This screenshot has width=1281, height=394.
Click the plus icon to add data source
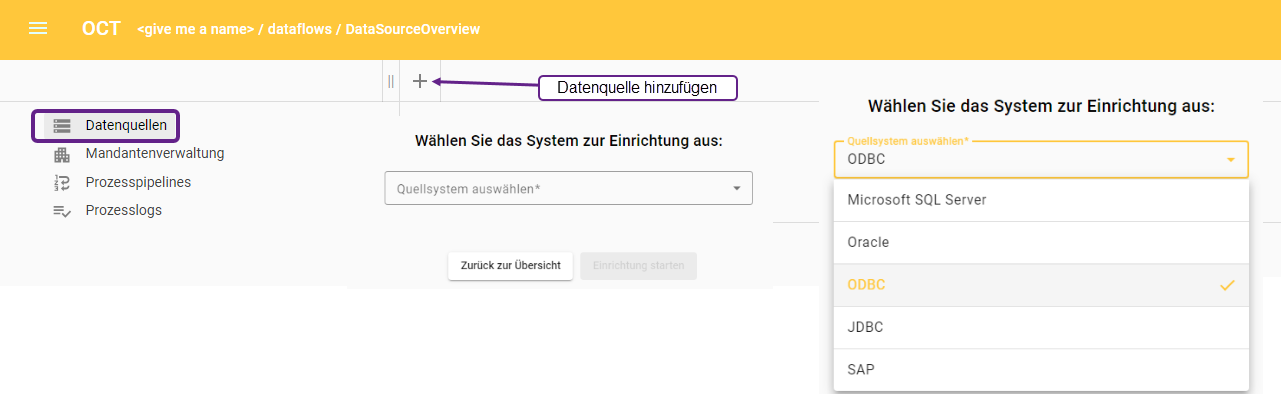pos(420,81)
